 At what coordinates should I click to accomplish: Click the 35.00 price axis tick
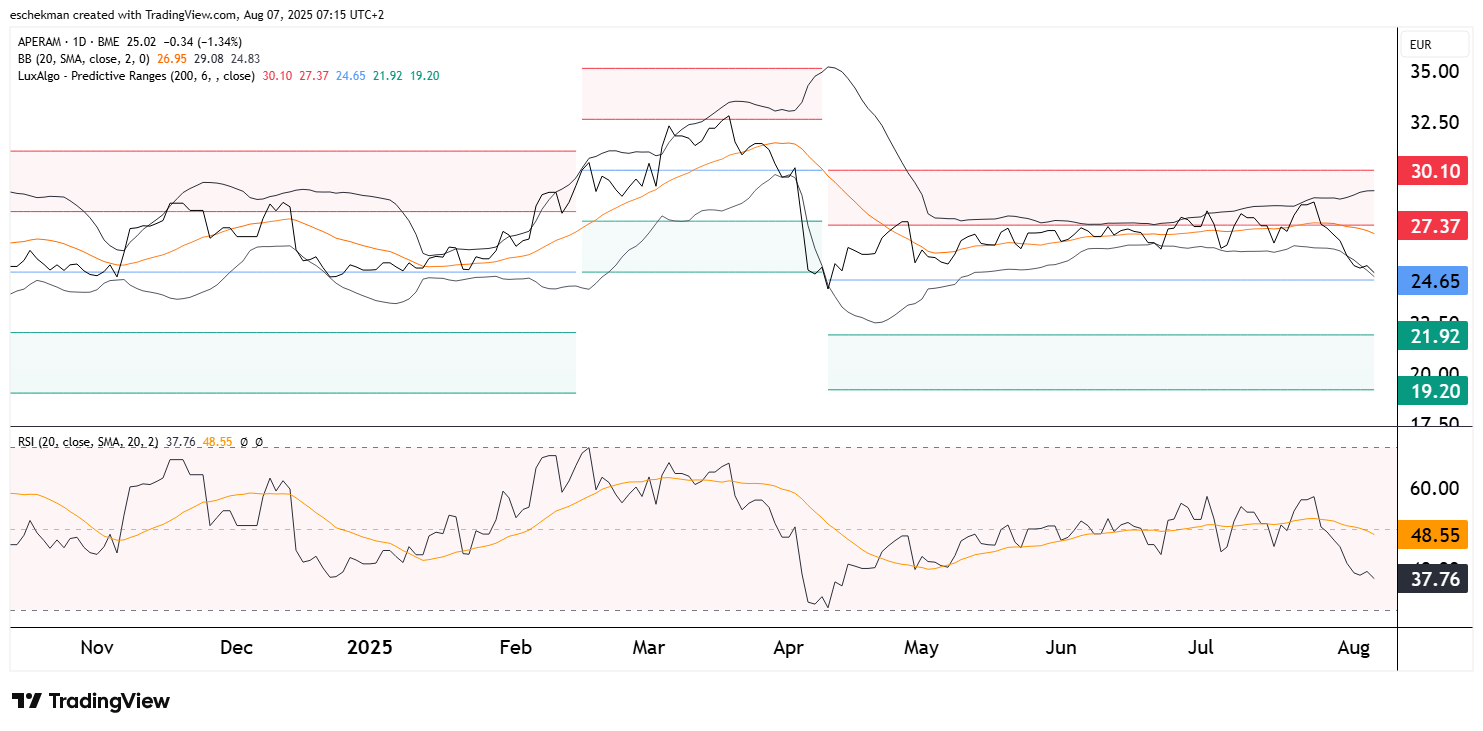click(1433, 72)
